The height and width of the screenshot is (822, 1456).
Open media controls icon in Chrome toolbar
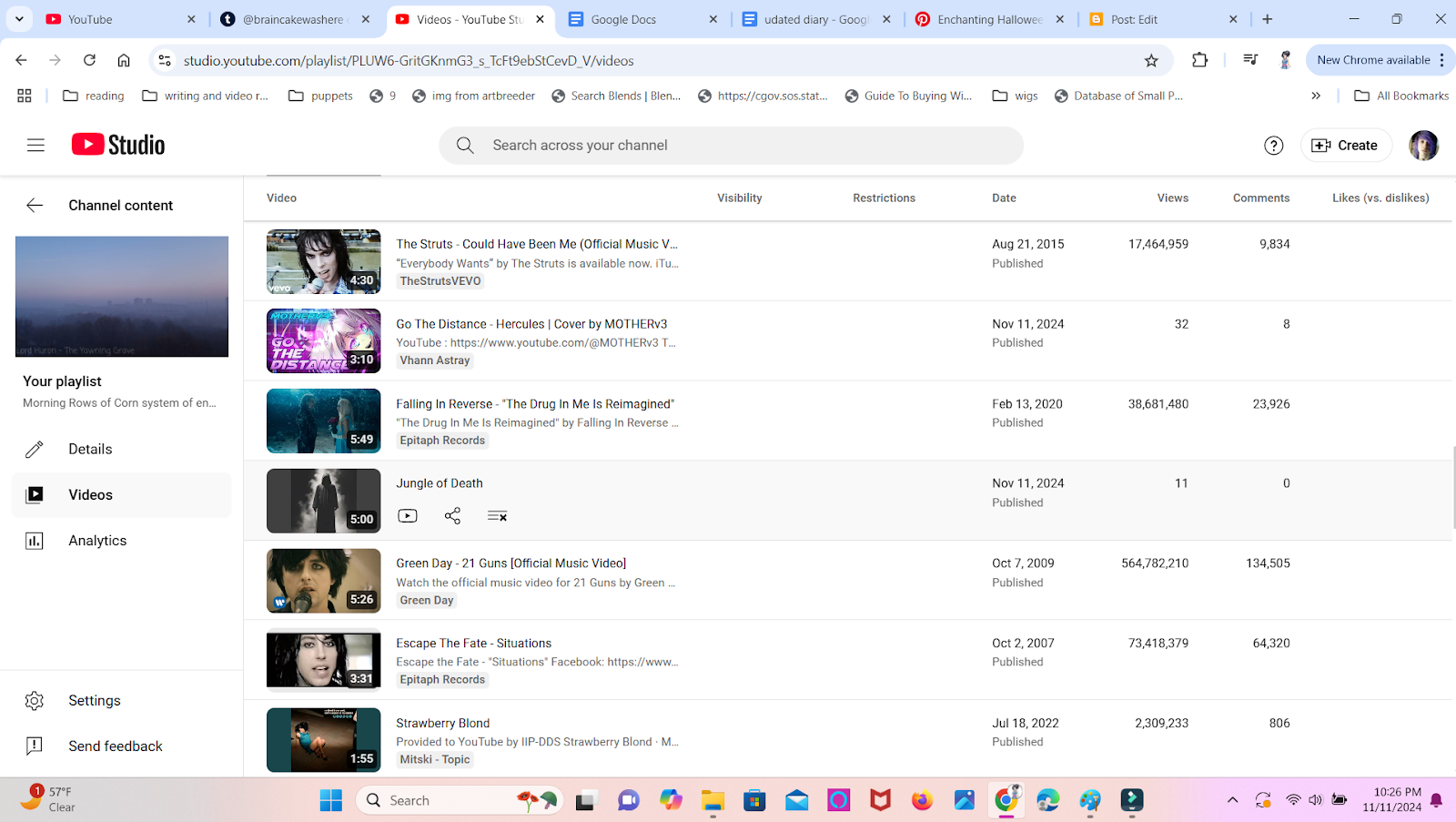click(1250, 60)
